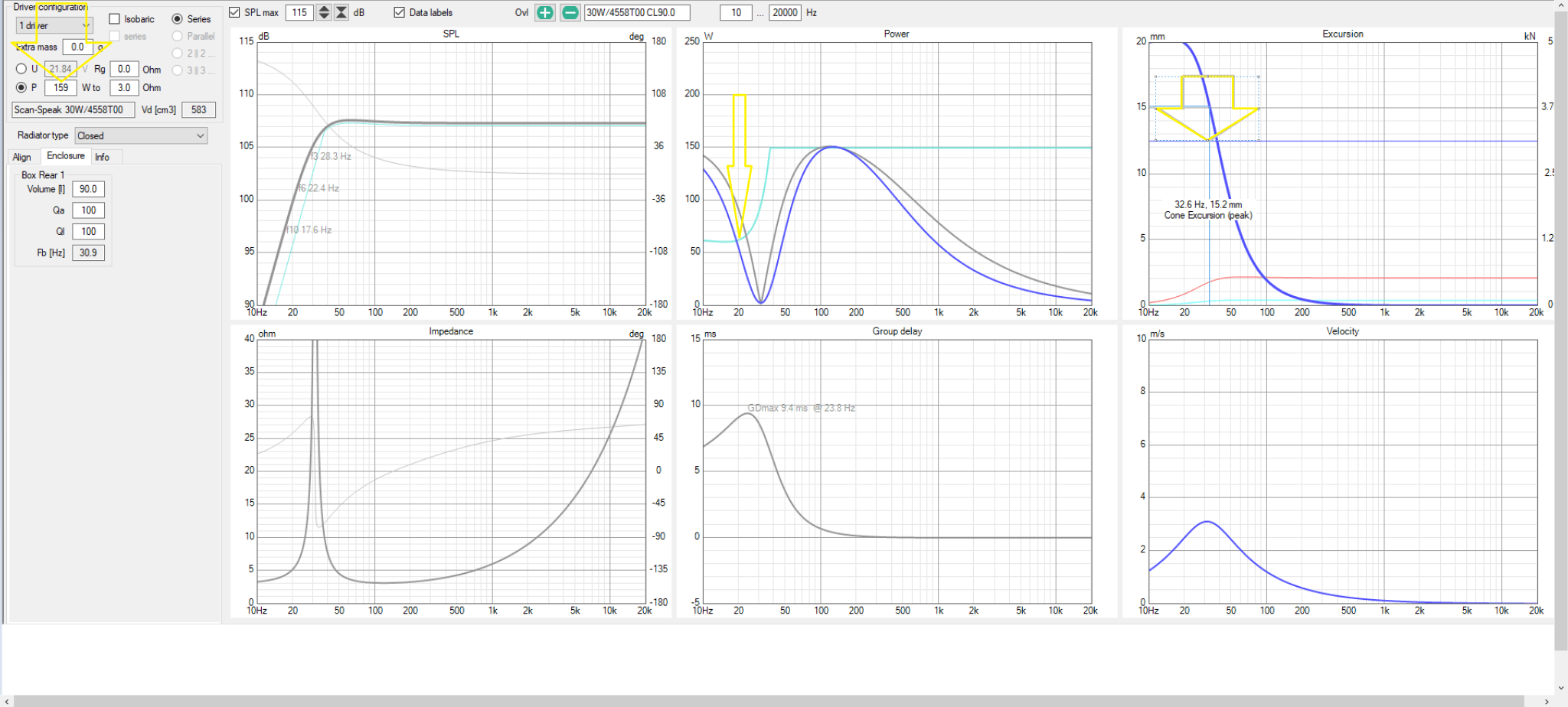The height and width of the screenshot is (707, 1568).
Task: Click the SPL max autoscale icon
Action: tap(341, 12)
